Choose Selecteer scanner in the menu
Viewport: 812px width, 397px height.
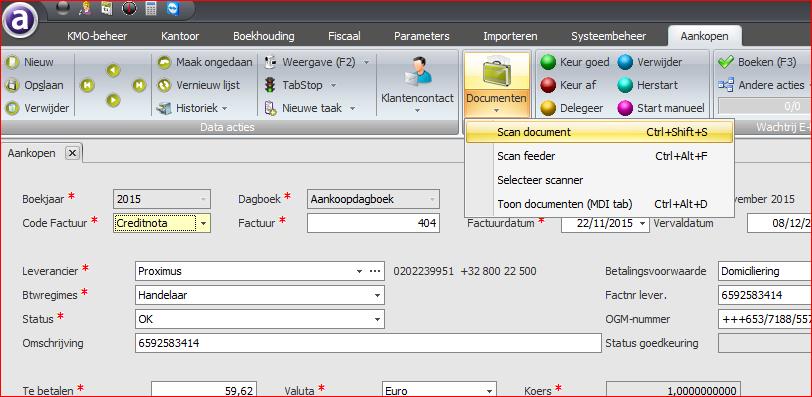tap(600, 180)
